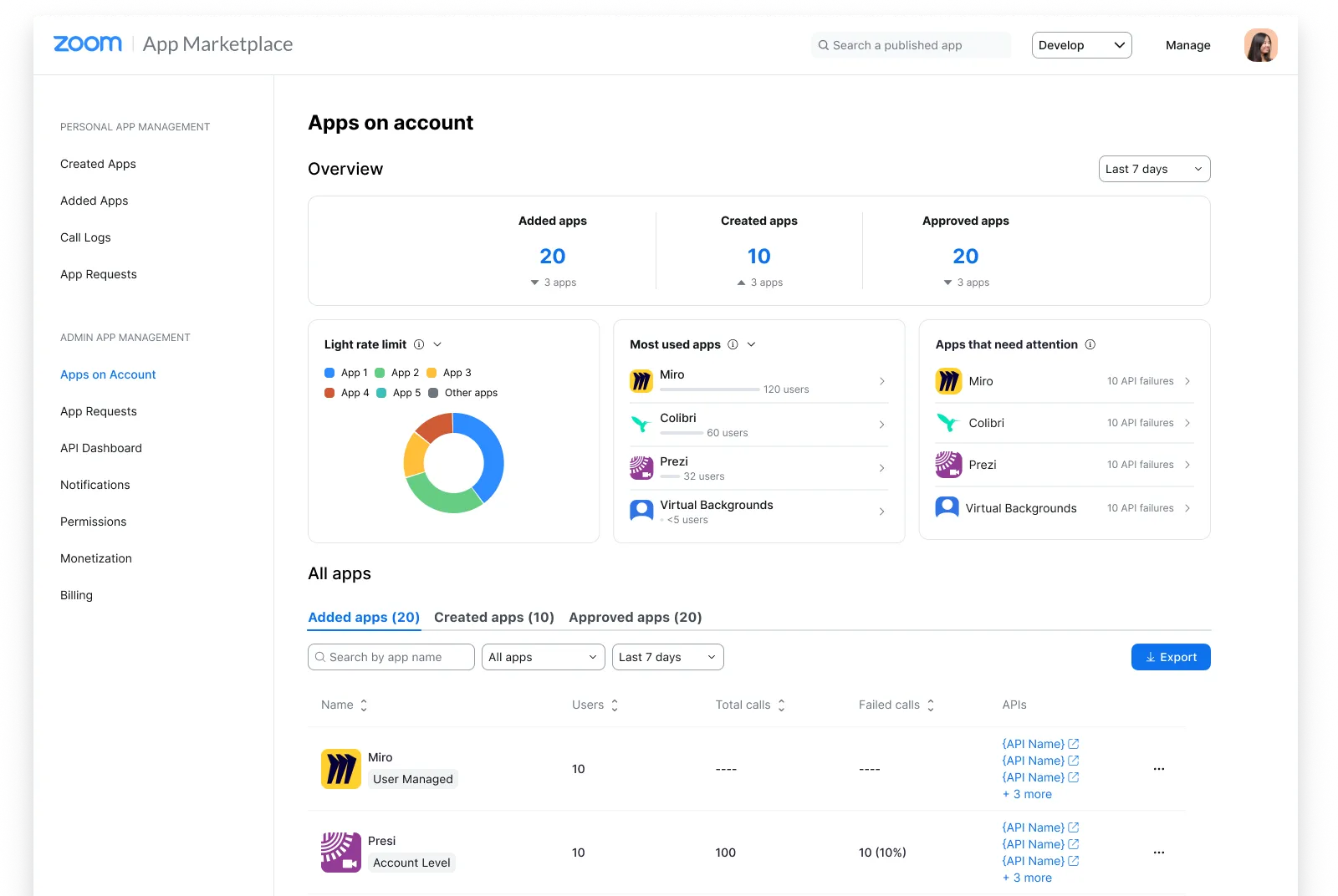Click the Virtual Backgrounds icon in Most used apps

[x=641, y=510]
